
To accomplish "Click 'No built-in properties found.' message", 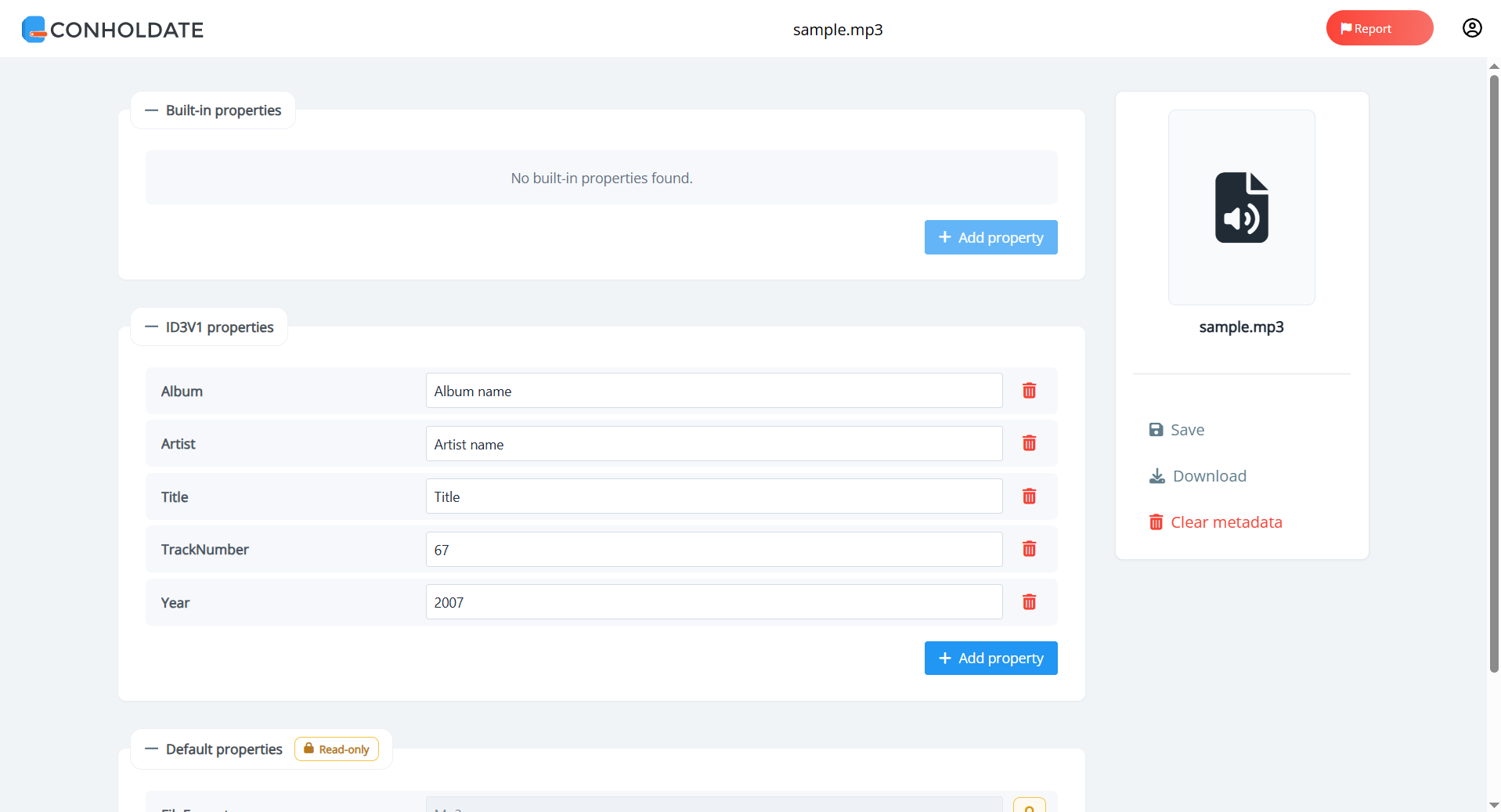I will tap(601, 179).
